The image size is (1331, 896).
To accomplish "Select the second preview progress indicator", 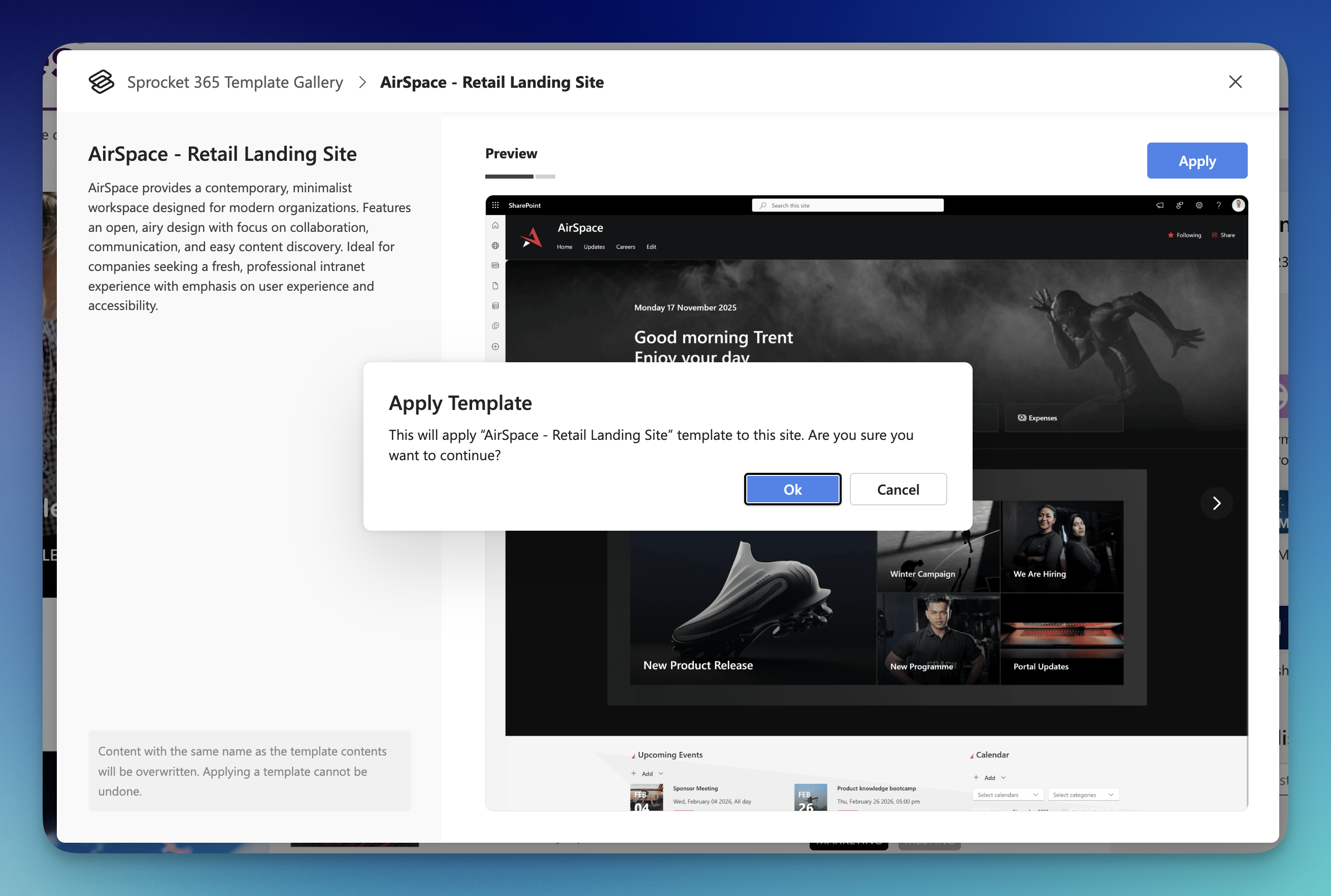I will pyautogui.click(x=546, y=177).
